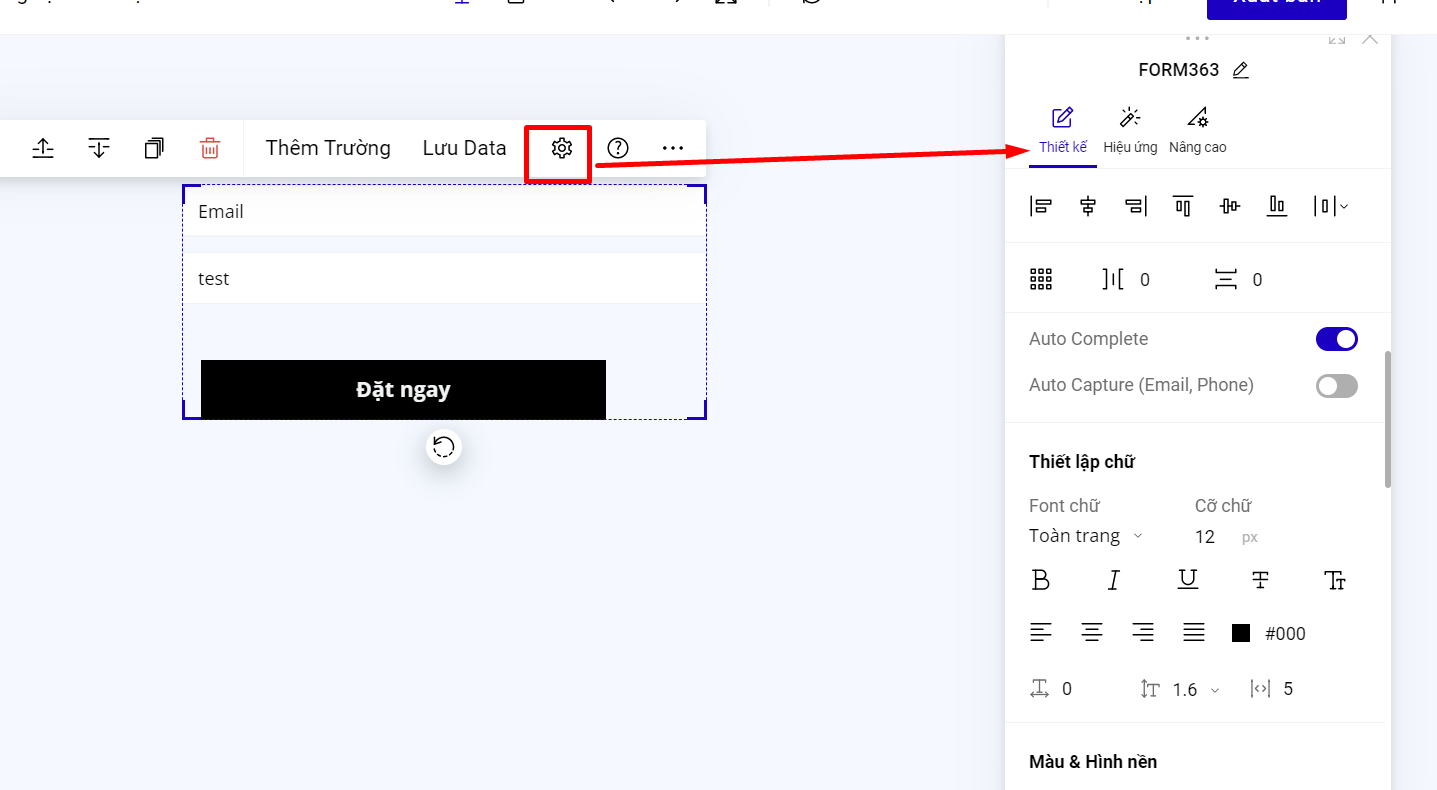This screenshot has width=1437, height=790.
Task: Enable Auto Capture (Email, Phone) toggle
Action: tap(1336, 385)
